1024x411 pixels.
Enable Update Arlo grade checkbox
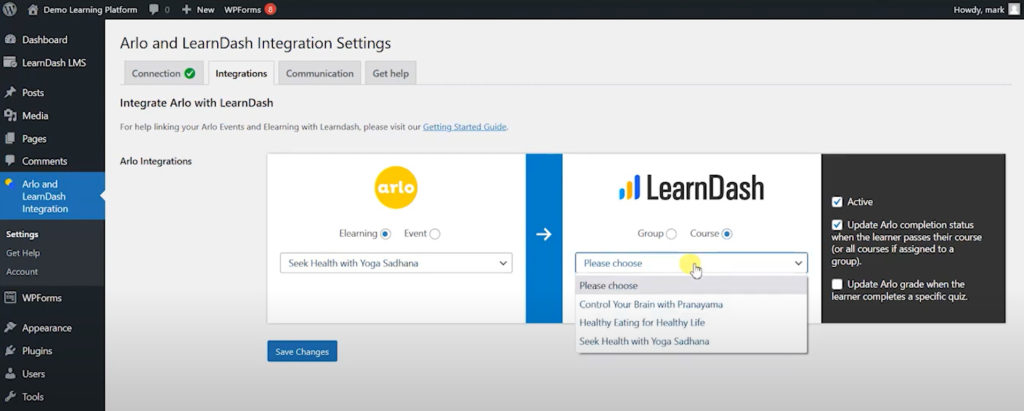pos(837,284)
